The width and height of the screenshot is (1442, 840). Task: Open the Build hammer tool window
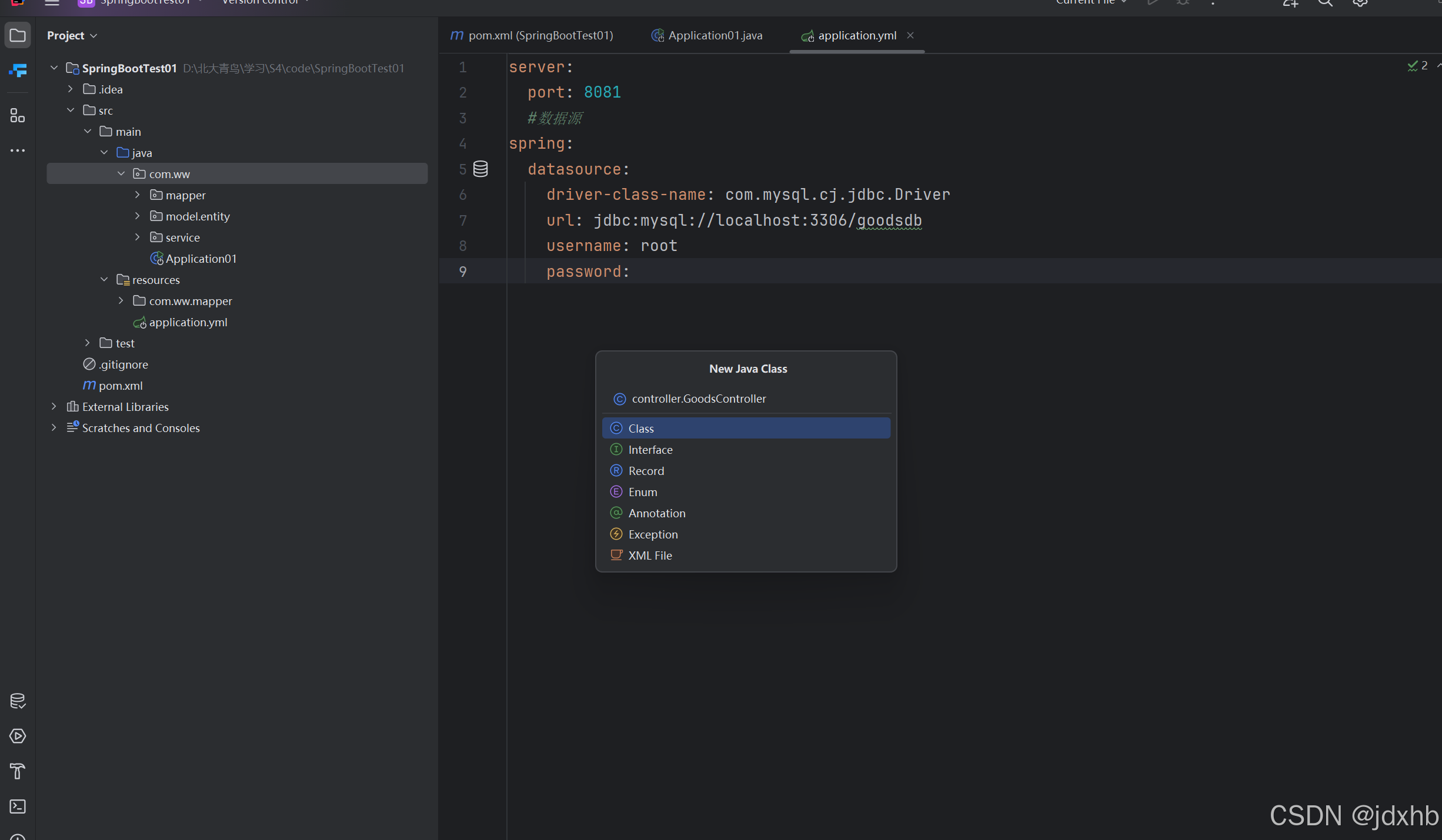[x=18, y=771]
